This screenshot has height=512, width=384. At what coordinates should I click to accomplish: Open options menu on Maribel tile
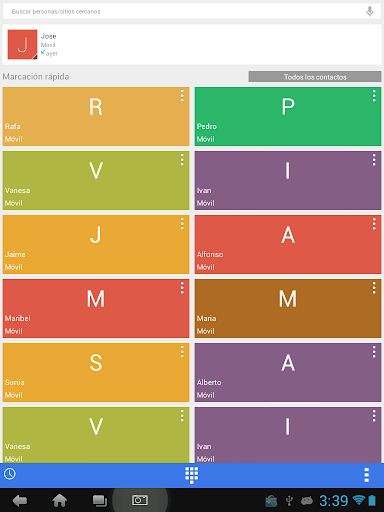click(x=182, y=288)
